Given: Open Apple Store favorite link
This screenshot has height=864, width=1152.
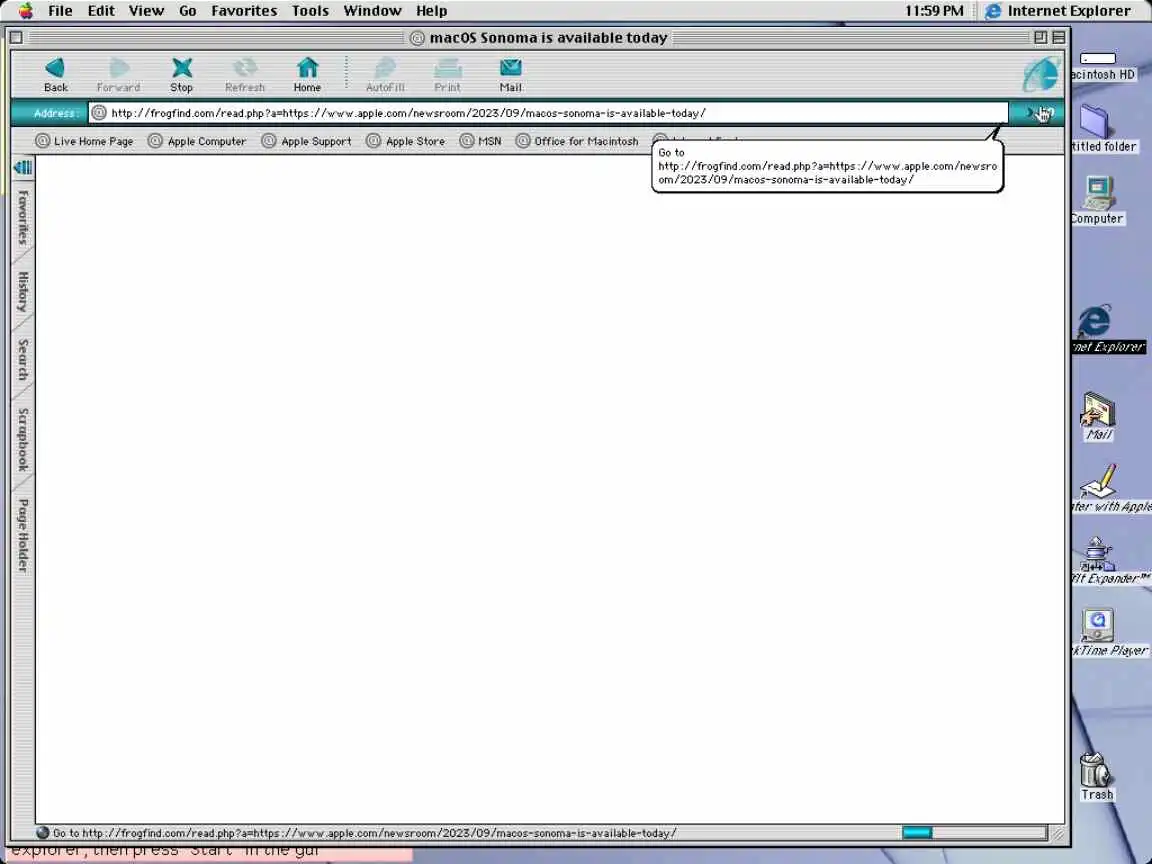Looking at the screenshot, I should (406, 141).
